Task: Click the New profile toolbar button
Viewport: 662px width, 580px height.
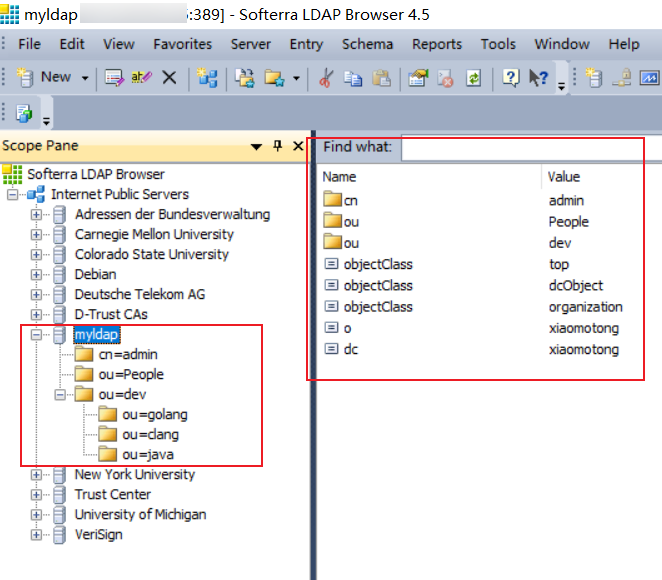Action: [x=44, y=78]
